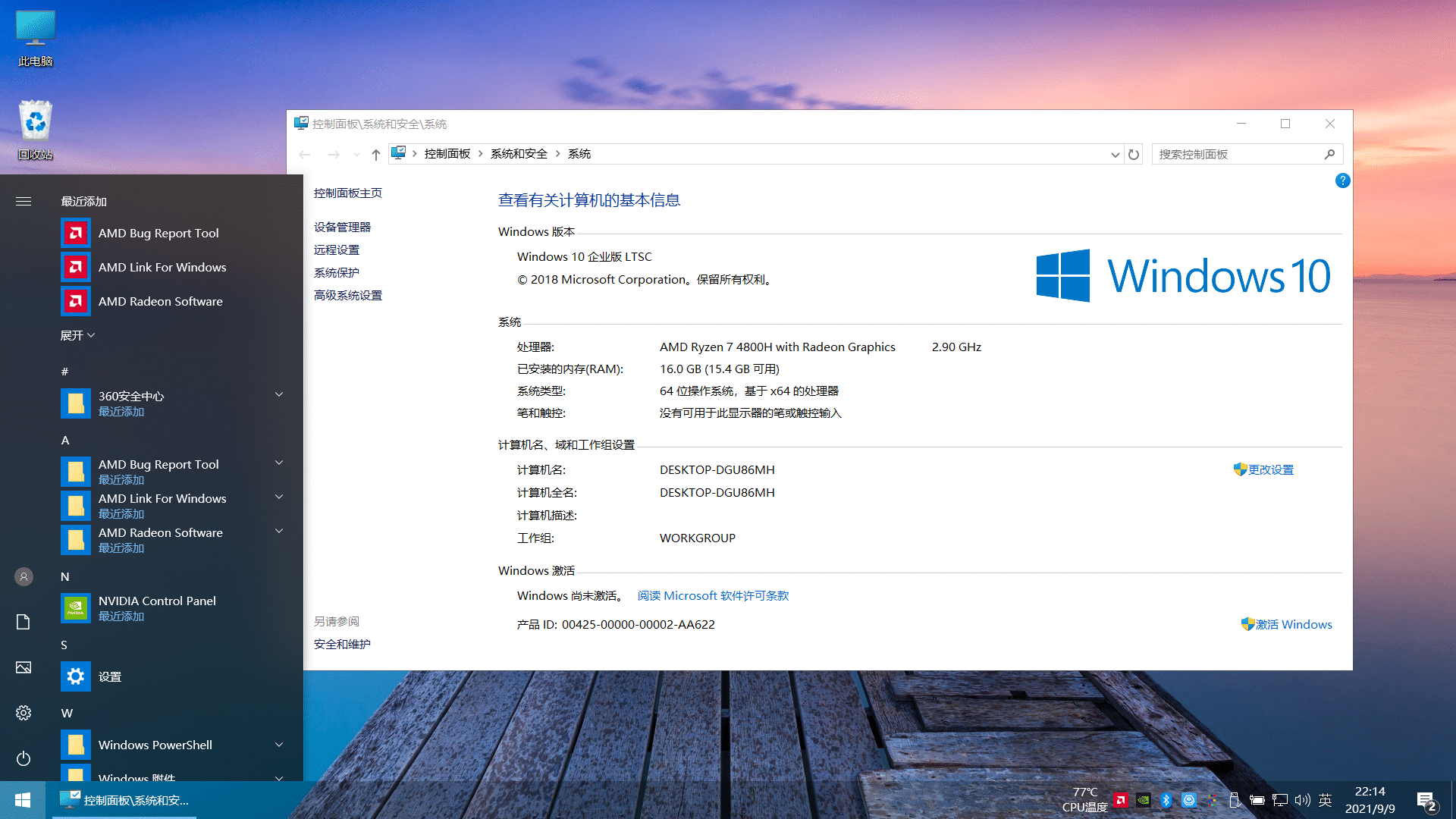1456x819 pixels.
Task: Read 阅读 Microsoft 软件许可条款 link
Action: coord(713,596)
